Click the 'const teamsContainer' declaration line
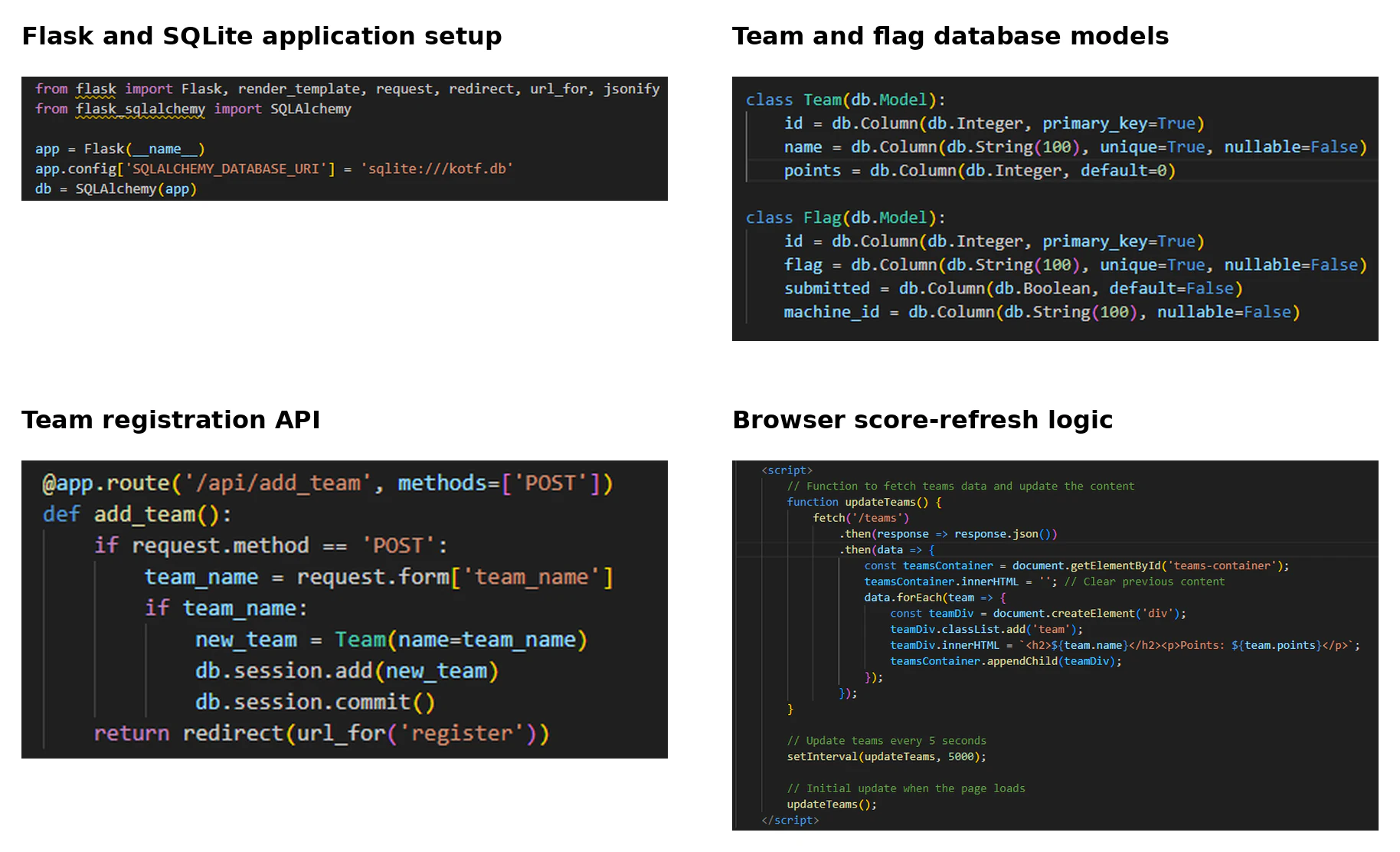 tap(1077, 566)
